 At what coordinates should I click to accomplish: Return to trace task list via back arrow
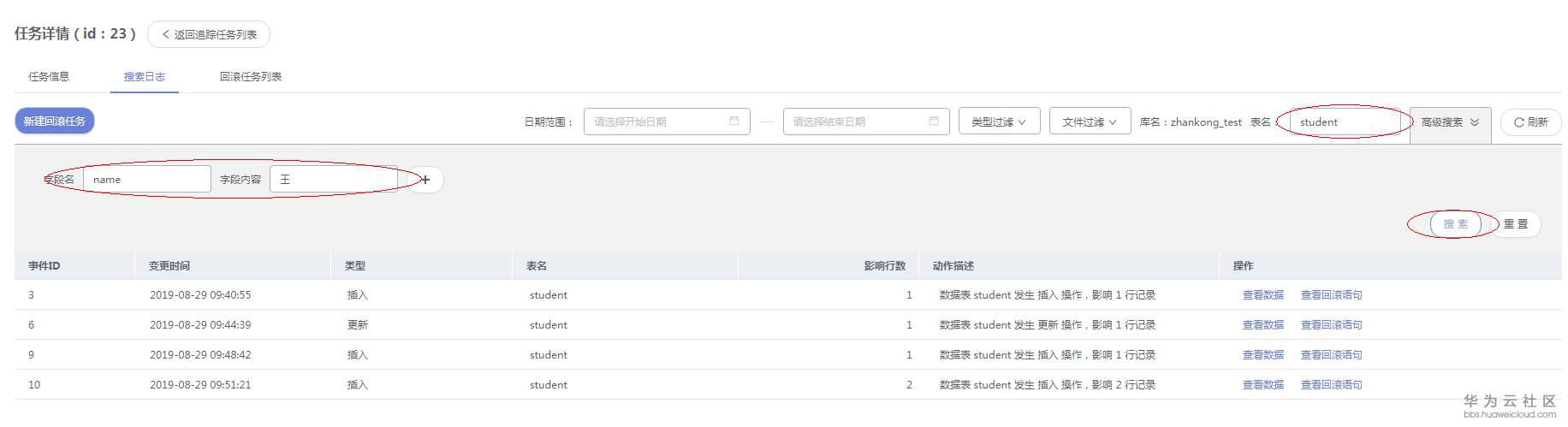(x=209, y=34)
